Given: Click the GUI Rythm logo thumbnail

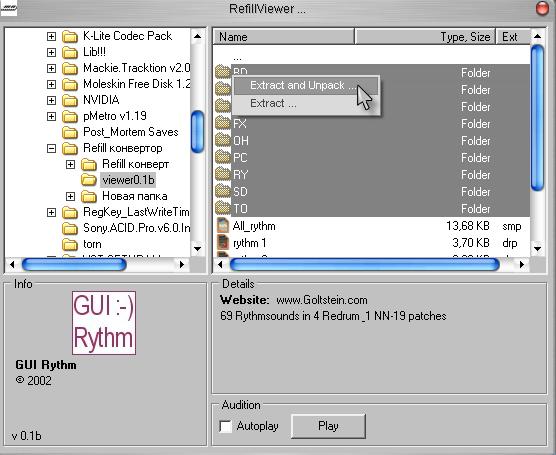Looking at the screenshot, I should tap(104, 323).
